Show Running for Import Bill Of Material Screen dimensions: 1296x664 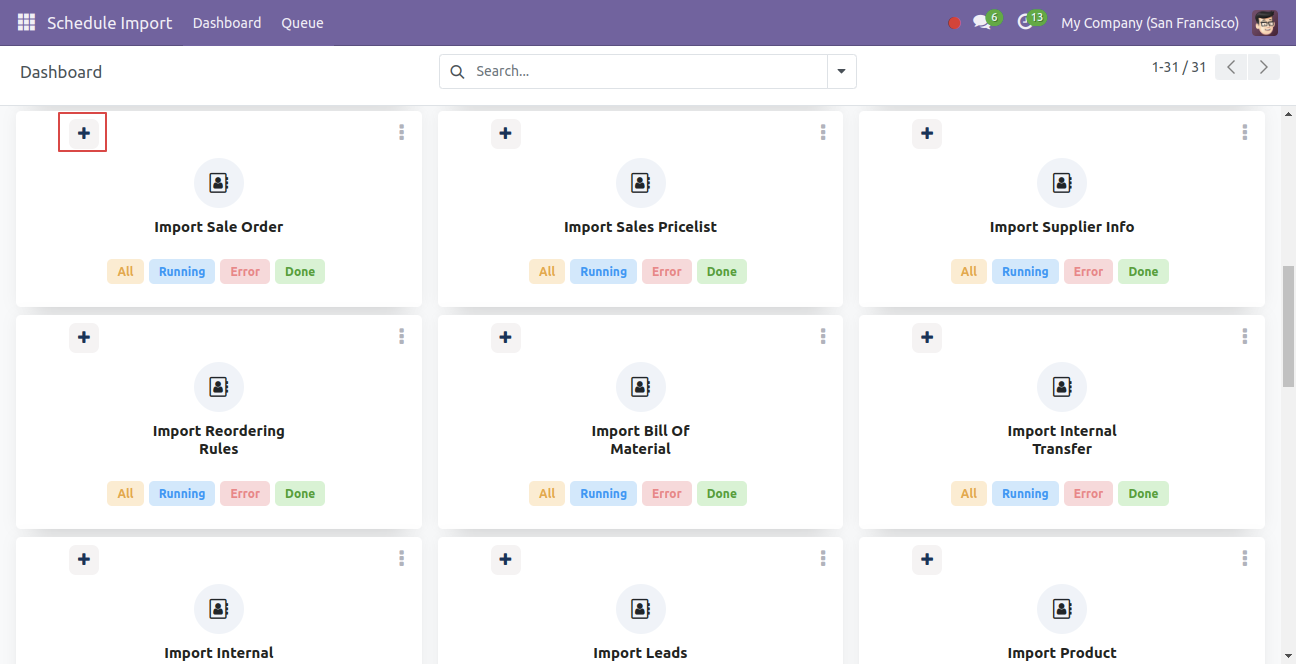(604, 493)
